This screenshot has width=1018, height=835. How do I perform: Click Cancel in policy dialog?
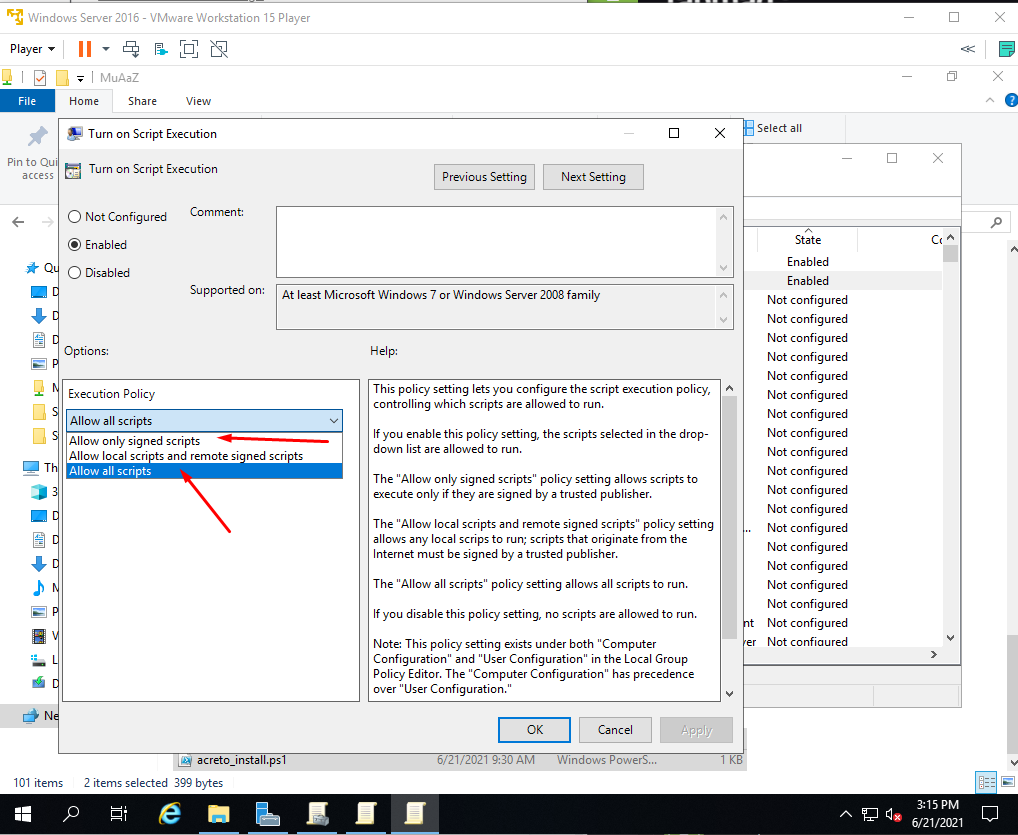click(615, 730)
